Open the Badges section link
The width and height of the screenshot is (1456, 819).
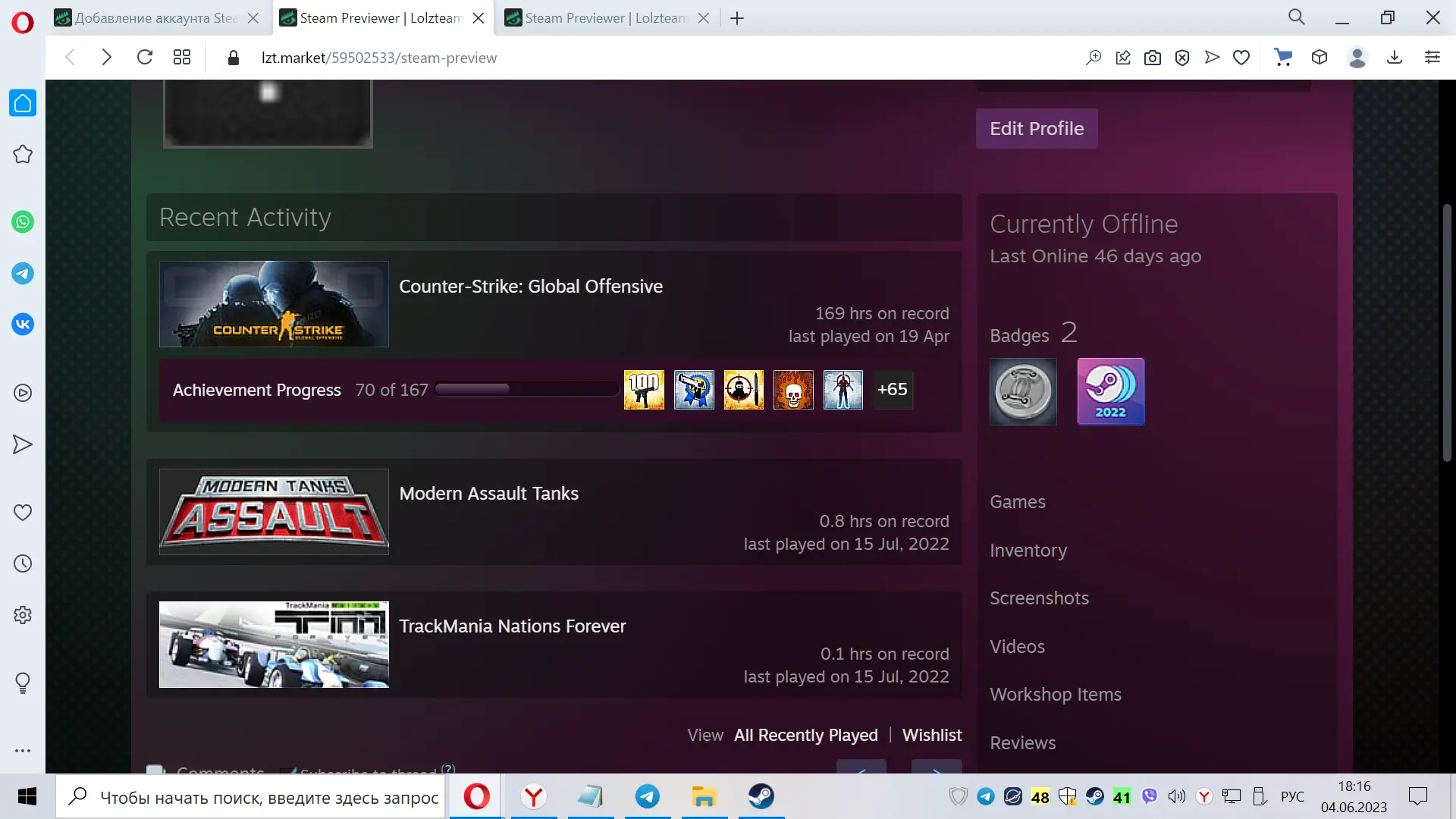(x=1020, y=335)
